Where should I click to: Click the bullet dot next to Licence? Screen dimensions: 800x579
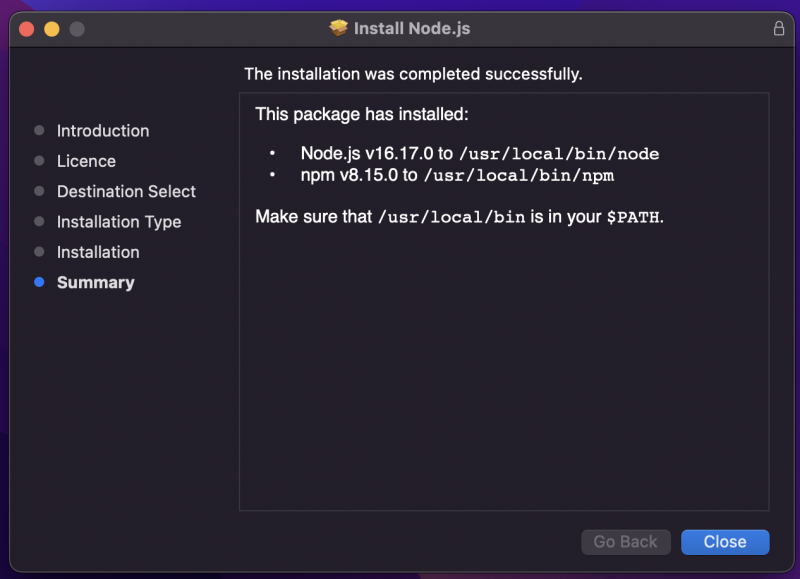pos(39,161)
